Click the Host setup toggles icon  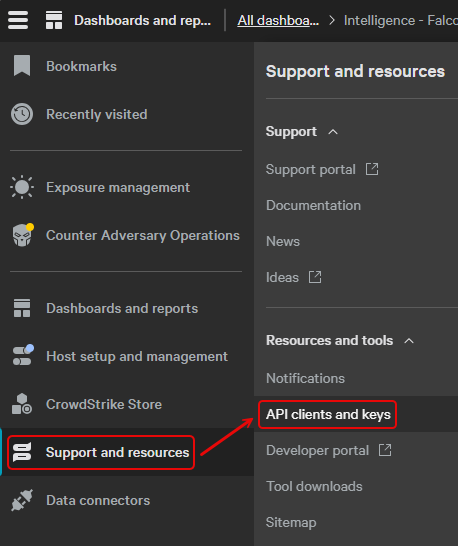tap(23, 355)
